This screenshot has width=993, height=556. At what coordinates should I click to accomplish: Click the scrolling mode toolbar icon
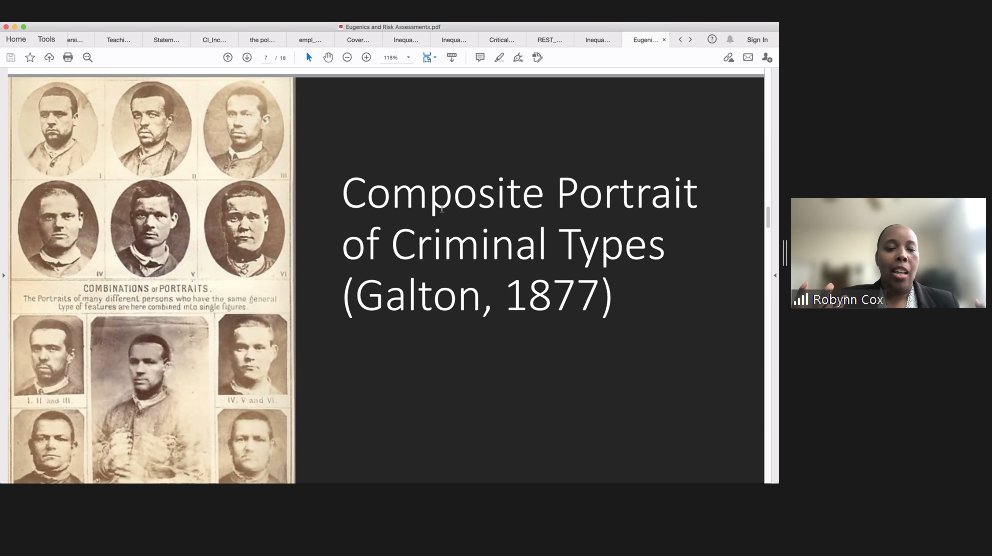click(452, 58)
